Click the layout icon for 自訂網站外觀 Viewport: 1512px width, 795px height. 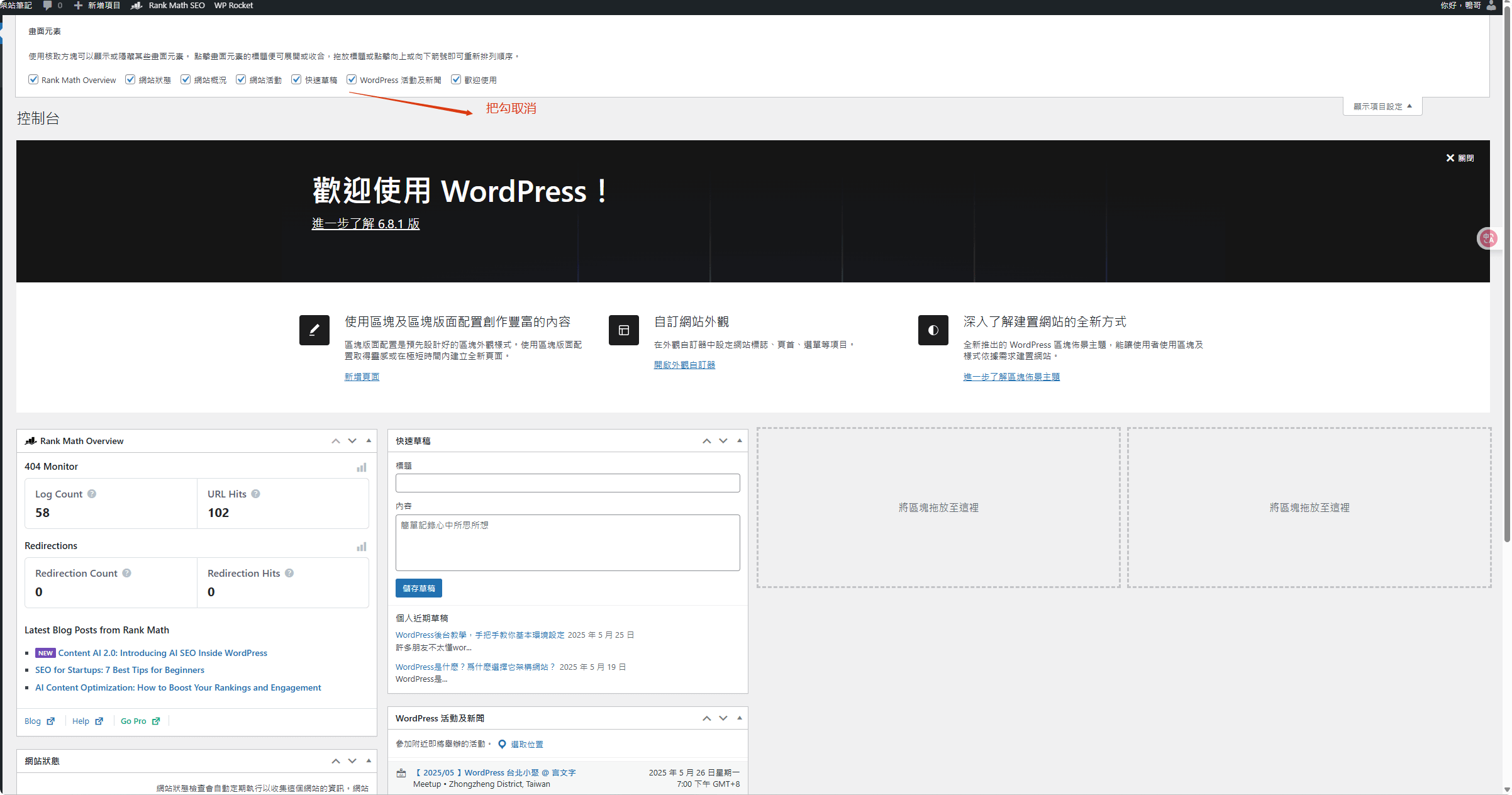624,330
